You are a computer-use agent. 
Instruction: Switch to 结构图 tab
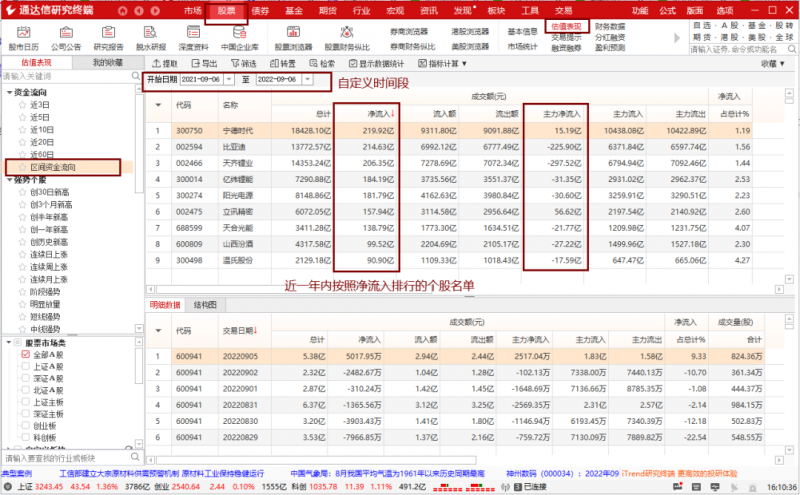point(205,305)
